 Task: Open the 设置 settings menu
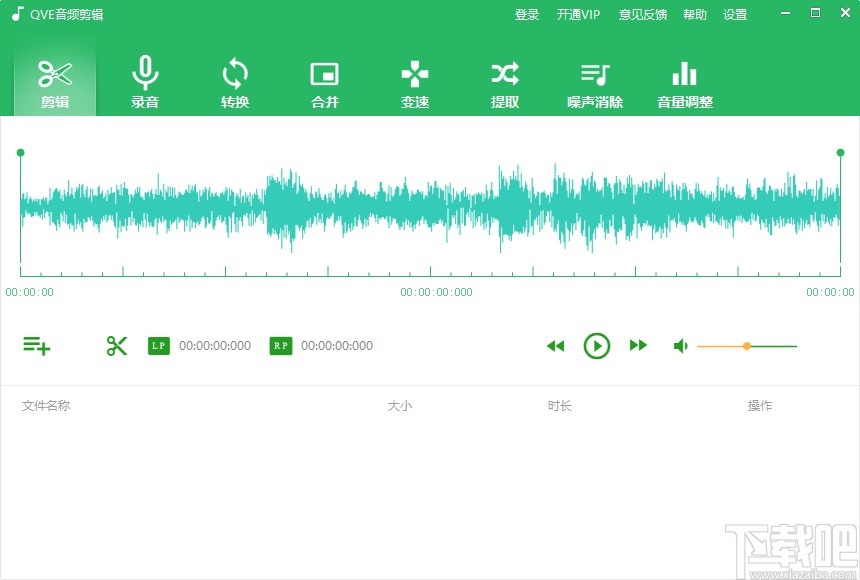click(735, 15)
